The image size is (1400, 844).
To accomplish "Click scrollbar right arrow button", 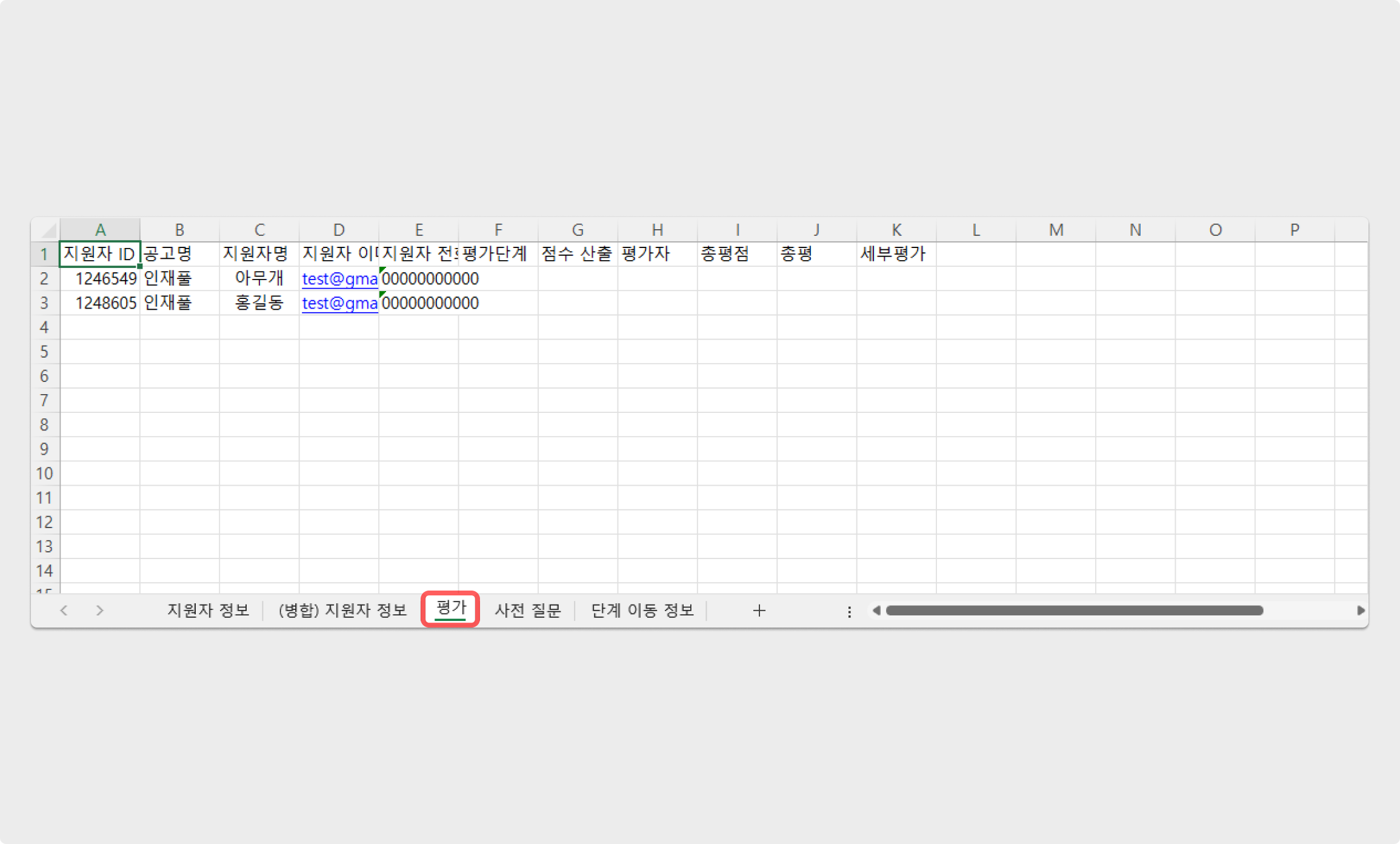I will pos(1361,611).
